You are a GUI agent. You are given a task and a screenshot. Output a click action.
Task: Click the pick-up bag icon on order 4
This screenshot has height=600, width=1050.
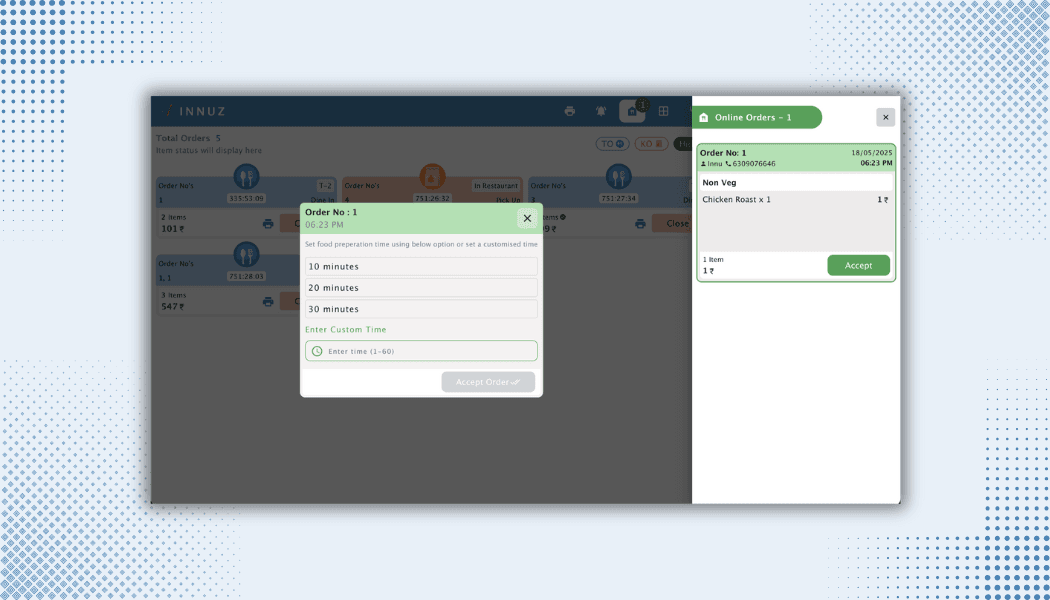[432, 177]
